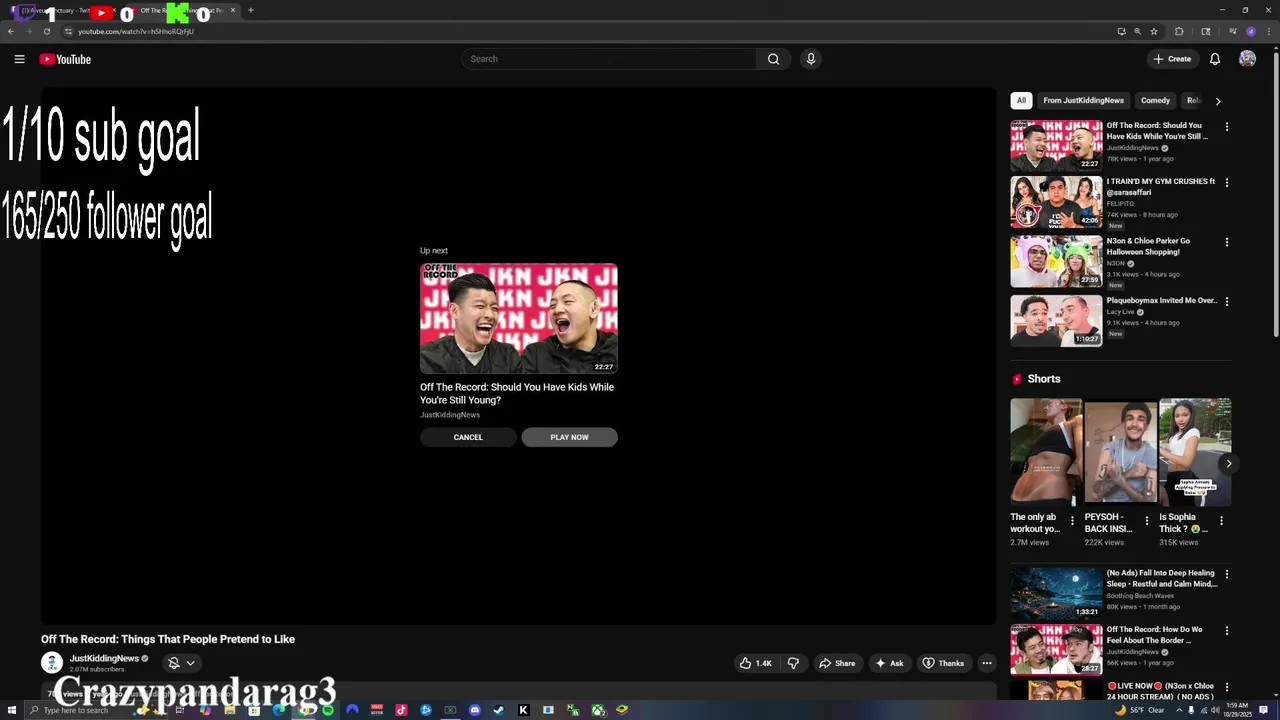
Task: Dislike the video with thumbs down
Action: 793,663
